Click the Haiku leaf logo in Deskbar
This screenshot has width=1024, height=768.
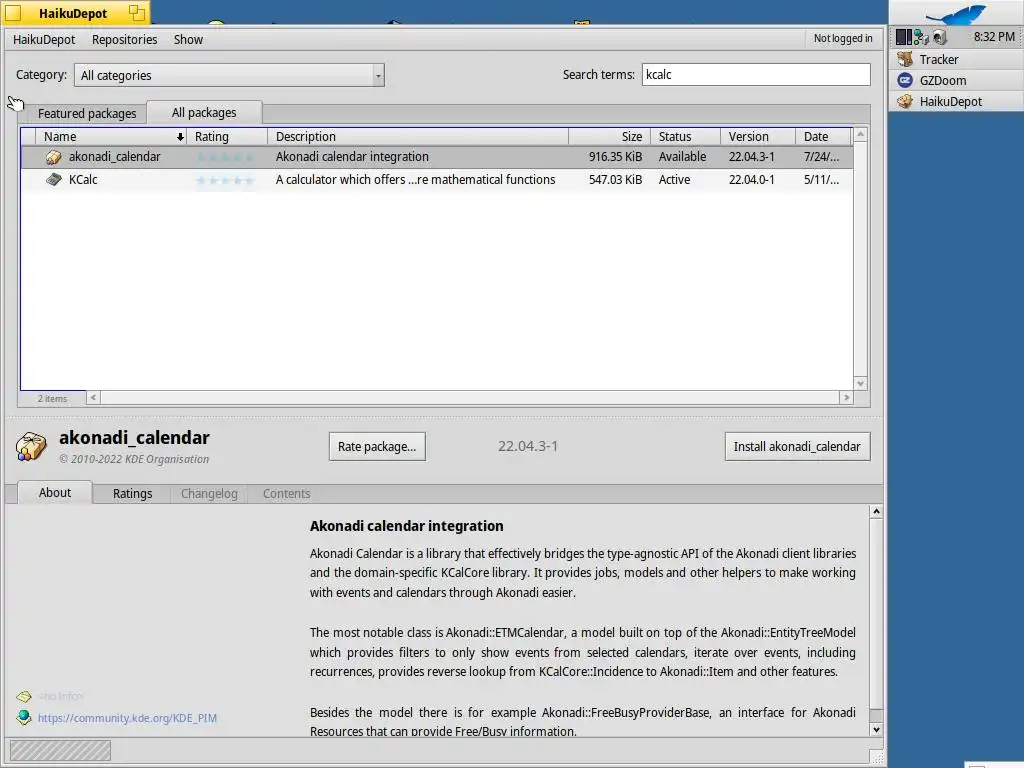[x=956, y=14]
